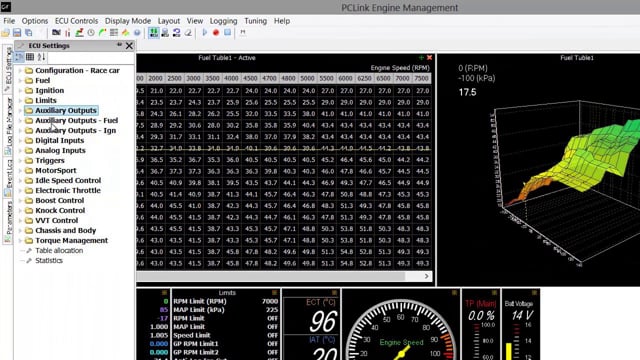Click the multicolor surface view icon
Image resolution: width=640 pixels, height=360 pixels.
(125, 33)
